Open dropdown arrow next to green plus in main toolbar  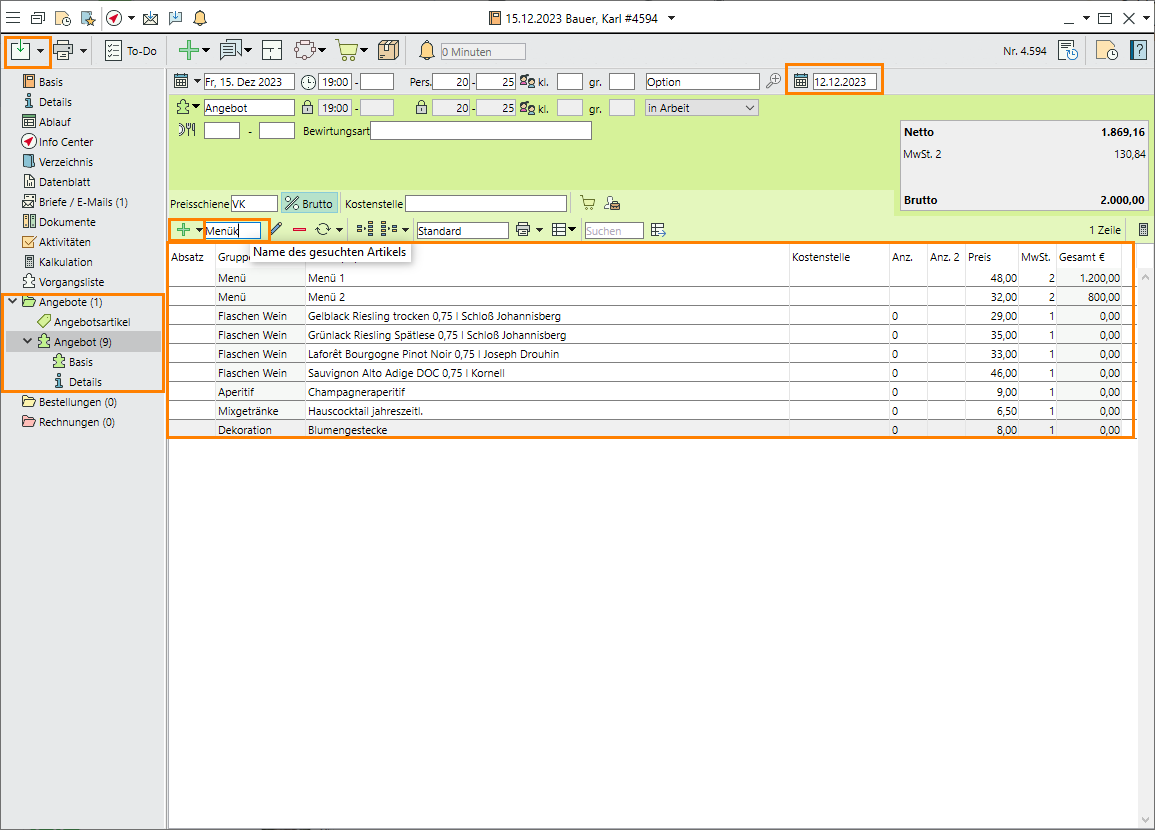[x=206, y=50]
